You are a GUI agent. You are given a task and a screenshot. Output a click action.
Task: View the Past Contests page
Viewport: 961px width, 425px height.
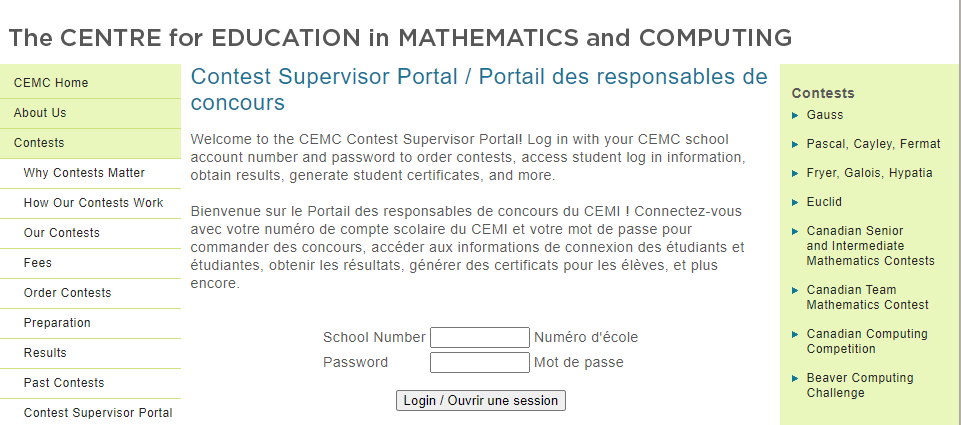coord(64,383)
